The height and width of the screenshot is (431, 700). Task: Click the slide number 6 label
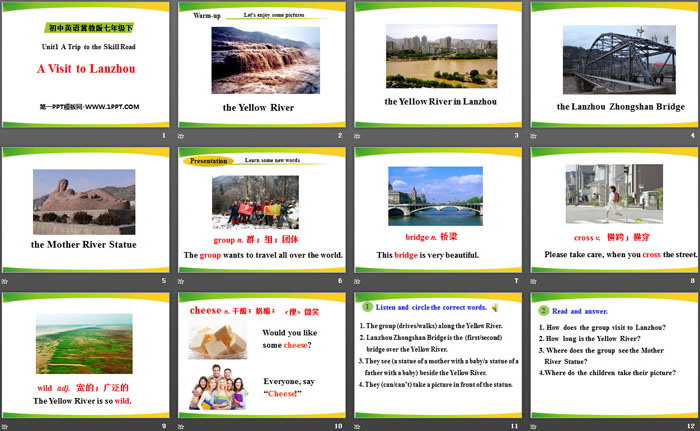[x=340, y=280]
